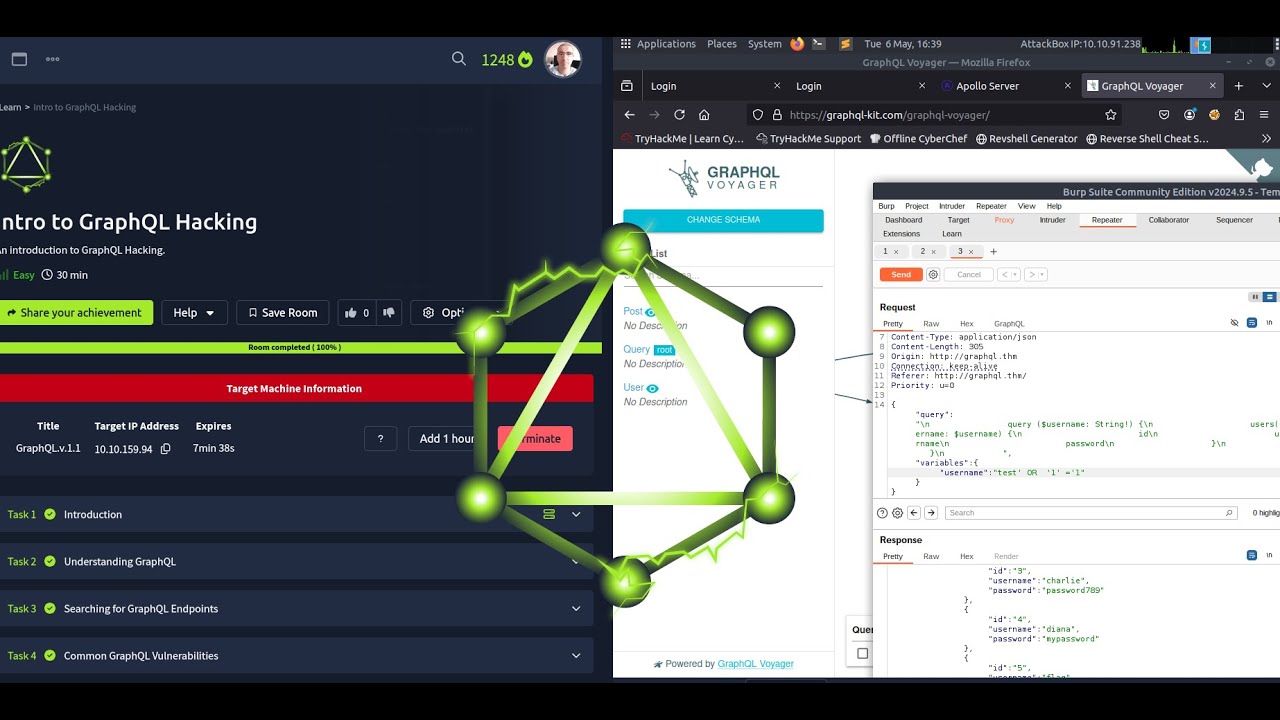
Task: Expand Task 3 Searching for GraphQL Endpoints
Action: [x=576, y=608]
